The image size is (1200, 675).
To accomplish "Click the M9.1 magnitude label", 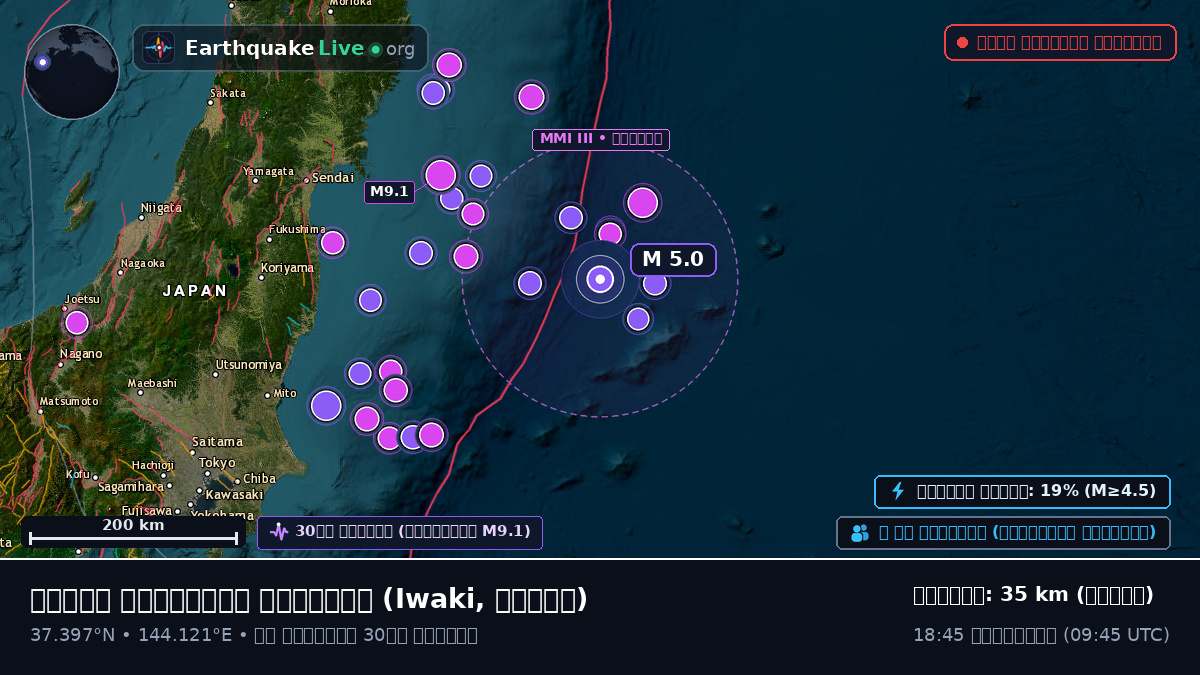I will (x=389, y=192).
